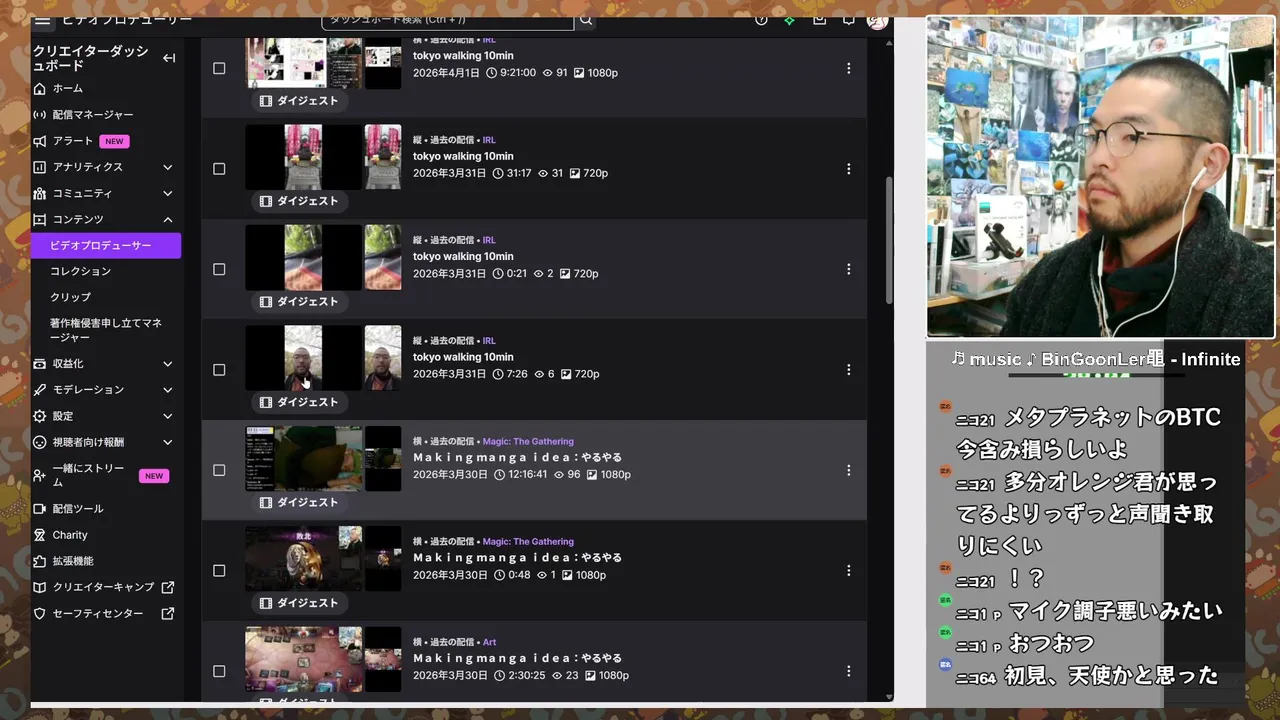The height and width of the screenshot is (720, 1280).
Task: Open more options for 0:21 video
Action: (x=848, y=269)
